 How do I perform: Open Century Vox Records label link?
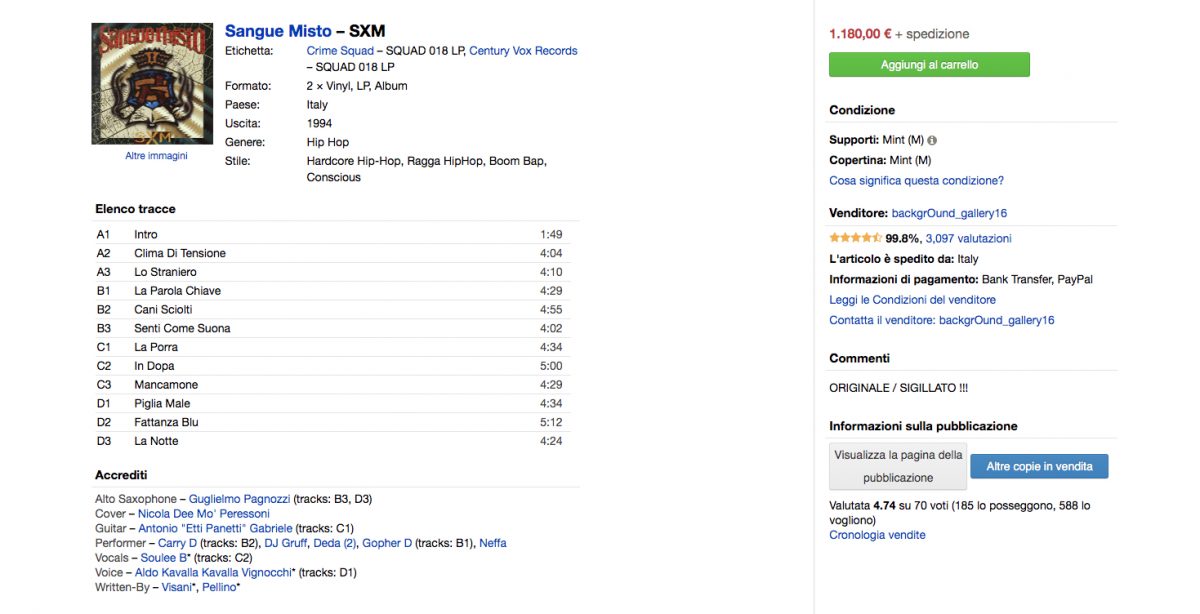(x=523, y=51)
